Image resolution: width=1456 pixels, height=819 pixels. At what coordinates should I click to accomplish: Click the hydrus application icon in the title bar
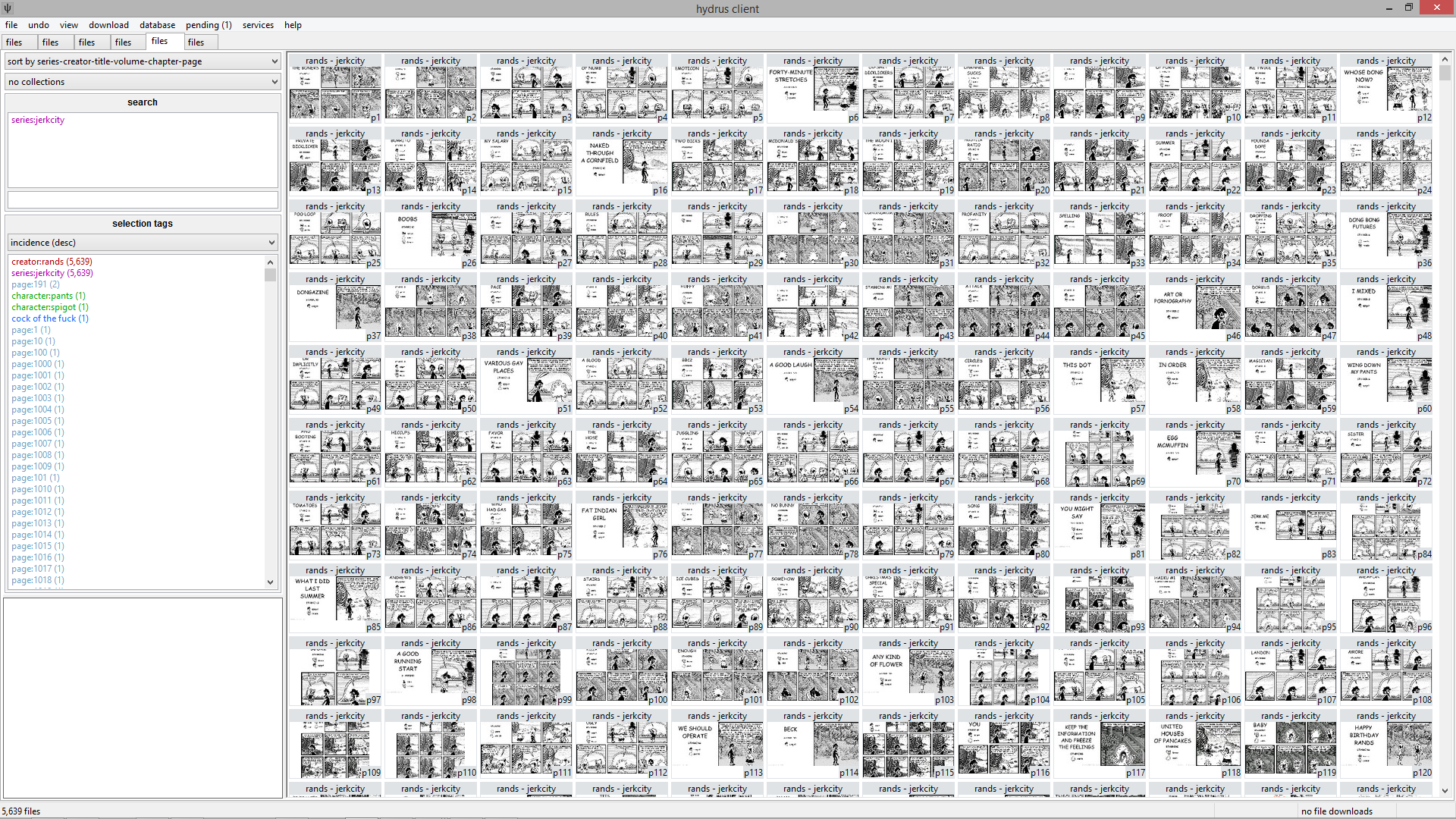point(8,8)
